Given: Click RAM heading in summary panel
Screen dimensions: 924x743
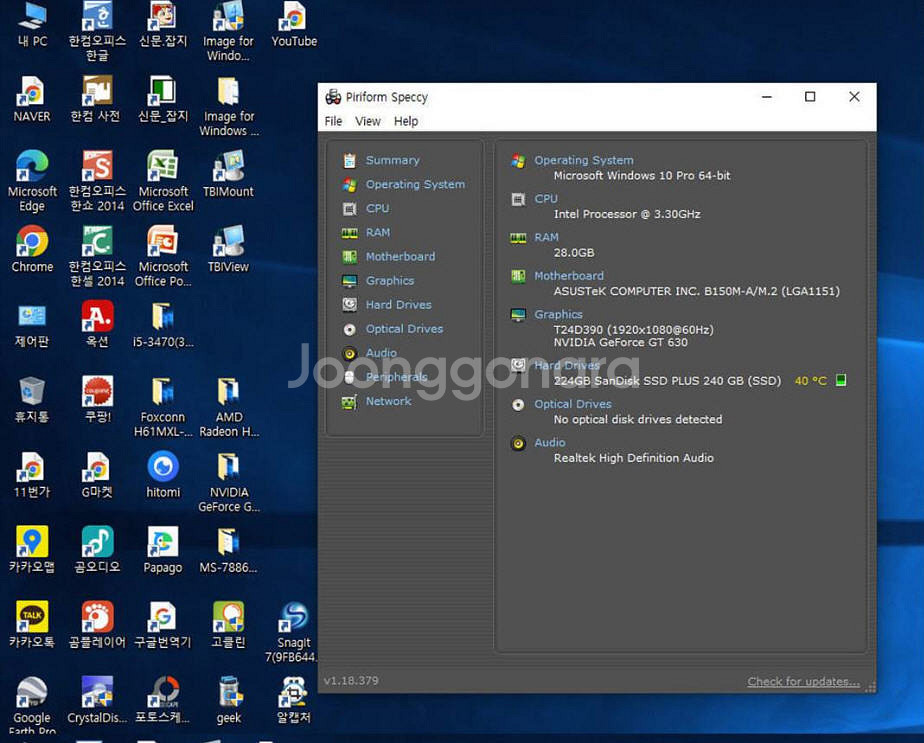Looking at the screenshot, I should click(x=546, y=237).
